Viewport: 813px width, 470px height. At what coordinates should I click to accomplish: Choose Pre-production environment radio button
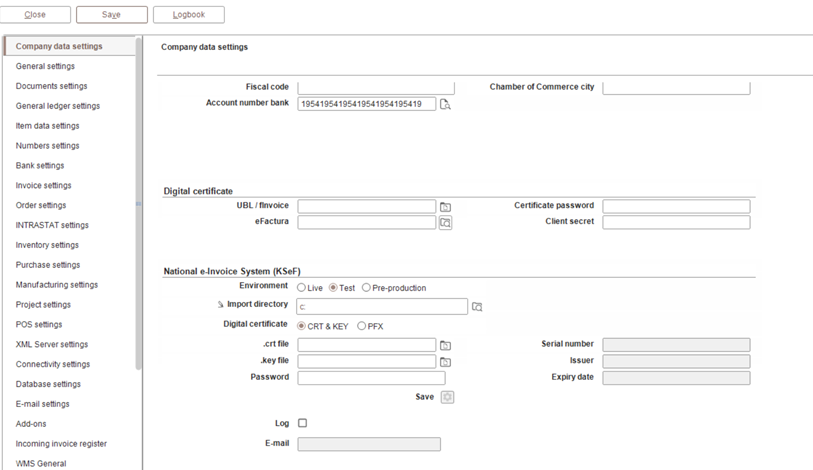[x=366, y=288]
